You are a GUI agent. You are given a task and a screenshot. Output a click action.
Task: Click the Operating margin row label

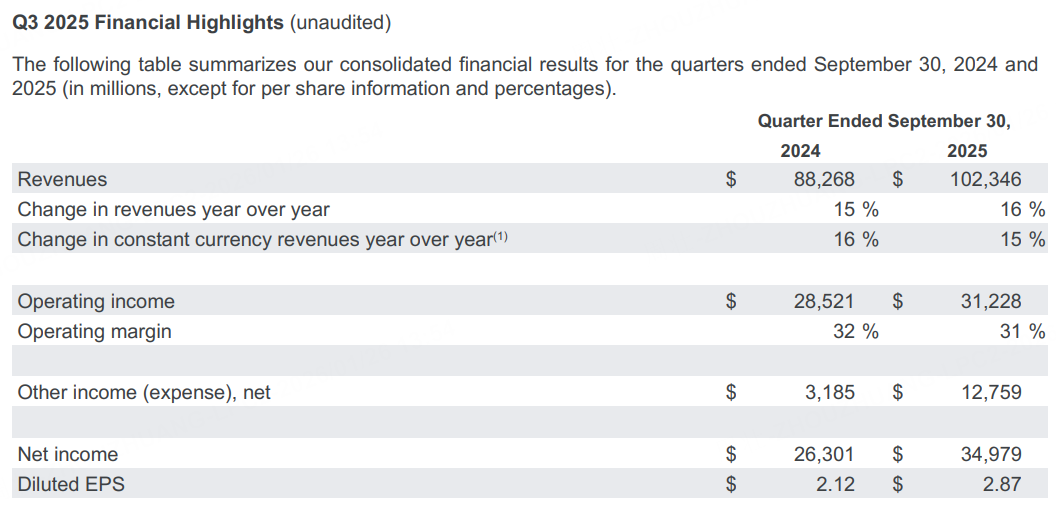(95, 331)
